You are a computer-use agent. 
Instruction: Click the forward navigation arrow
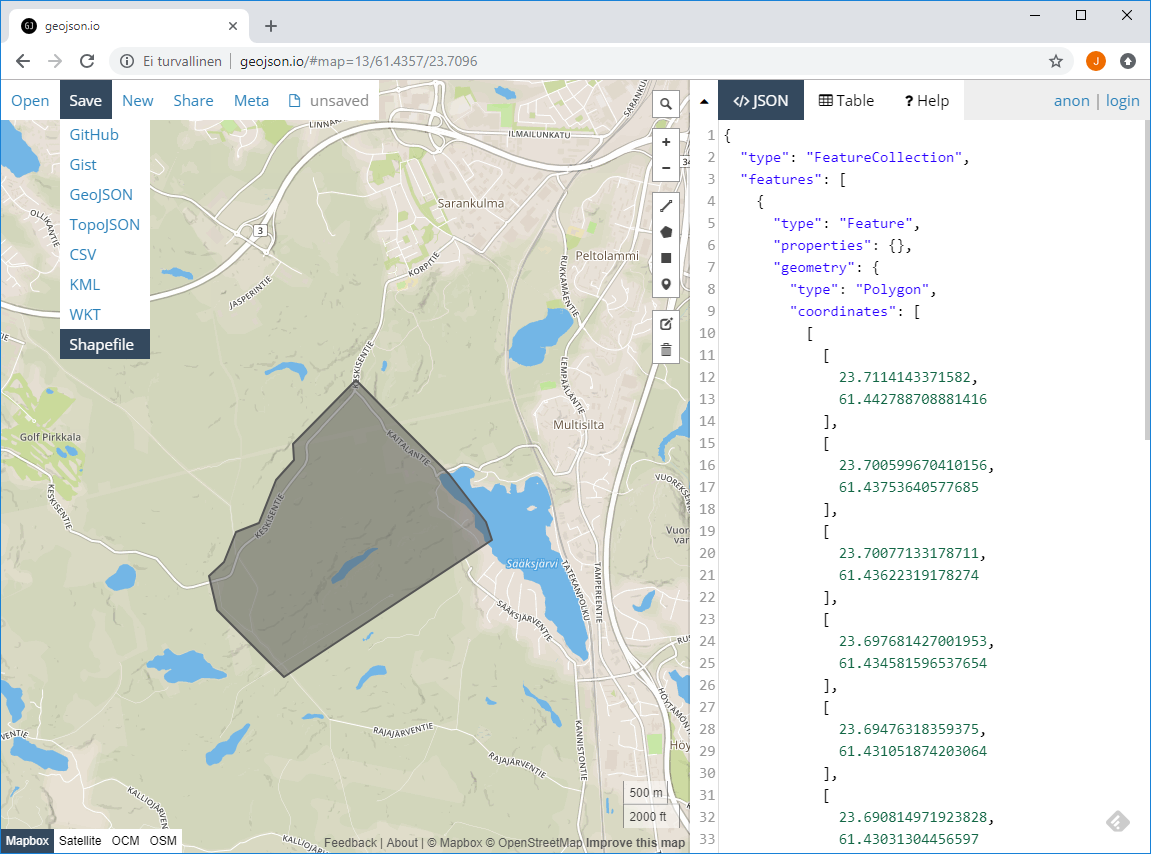pos(55,61)
